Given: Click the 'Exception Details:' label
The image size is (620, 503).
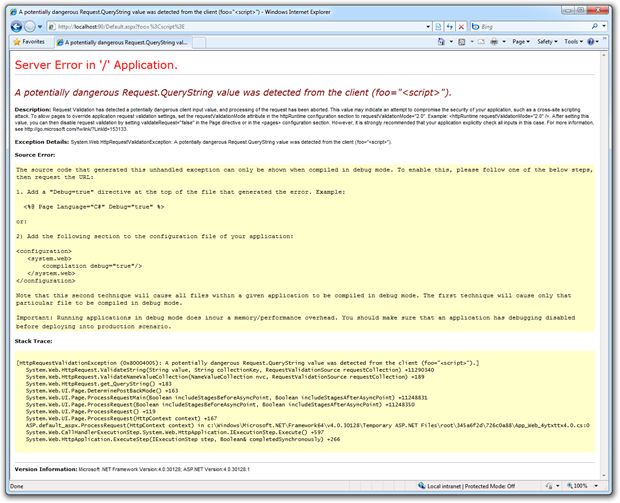Looking at the screenshot, I should (42, 142).
